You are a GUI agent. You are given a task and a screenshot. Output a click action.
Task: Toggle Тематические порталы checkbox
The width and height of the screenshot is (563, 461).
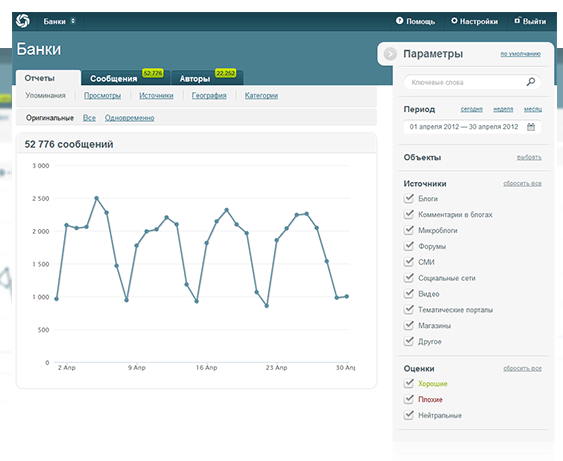tap(409, 309)
